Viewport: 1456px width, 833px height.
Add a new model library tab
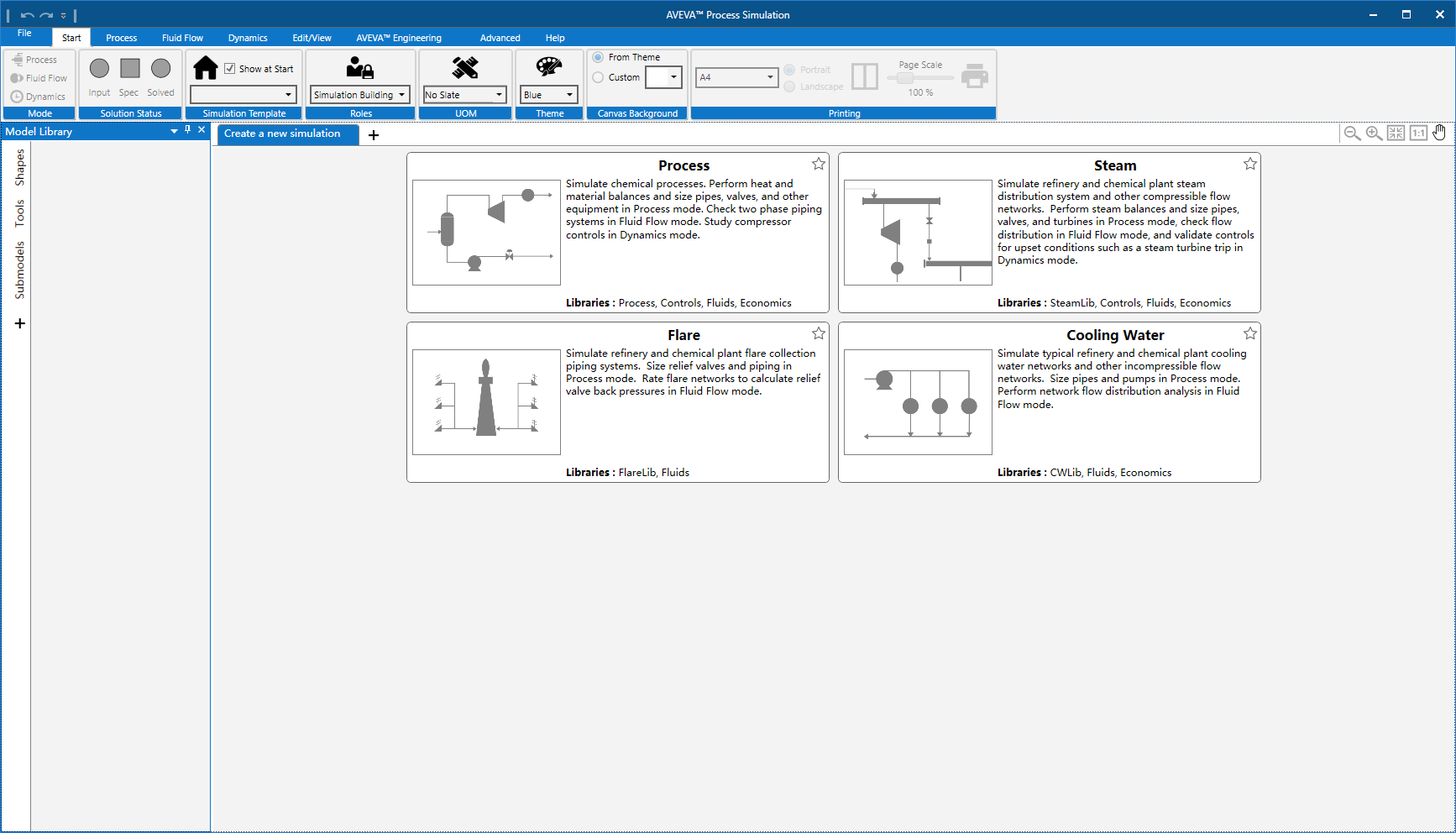pyautogui.click(x=20, y=323)
